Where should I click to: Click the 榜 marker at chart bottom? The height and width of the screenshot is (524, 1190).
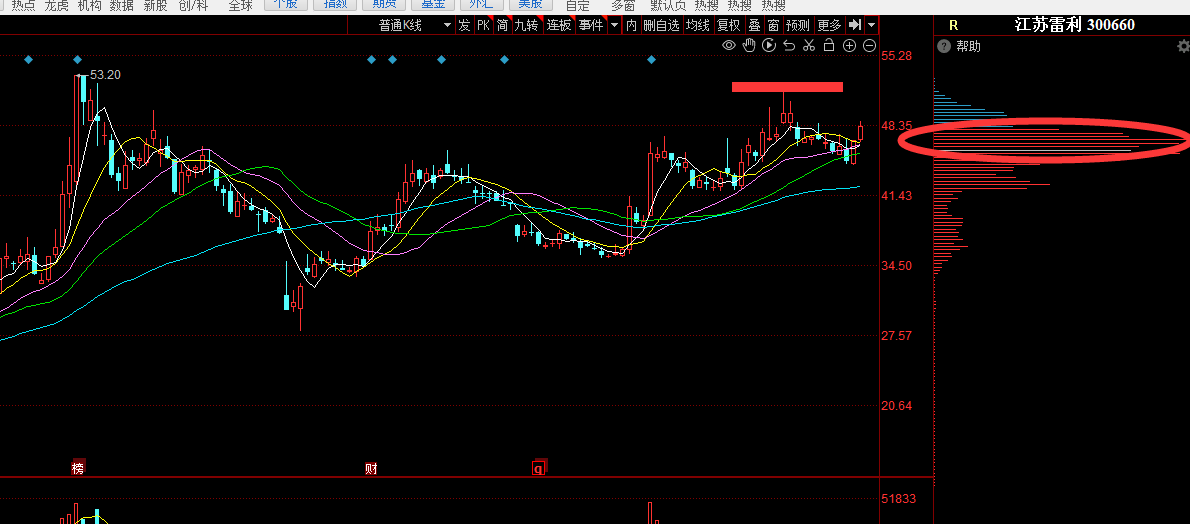coord(77,468)
